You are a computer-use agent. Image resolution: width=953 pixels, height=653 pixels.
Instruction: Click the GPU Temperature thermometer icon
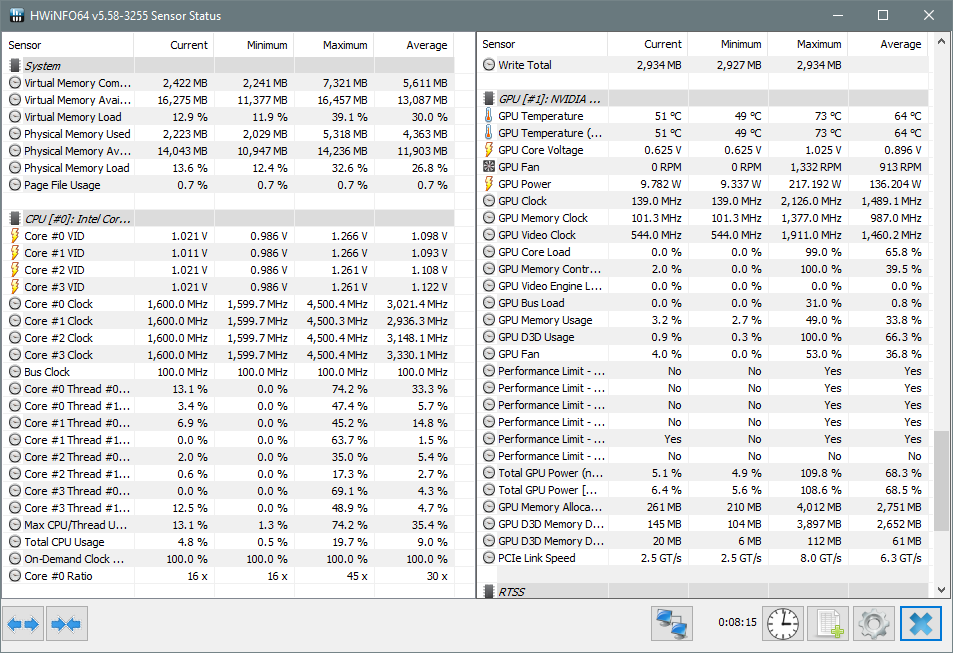(489, 116)
